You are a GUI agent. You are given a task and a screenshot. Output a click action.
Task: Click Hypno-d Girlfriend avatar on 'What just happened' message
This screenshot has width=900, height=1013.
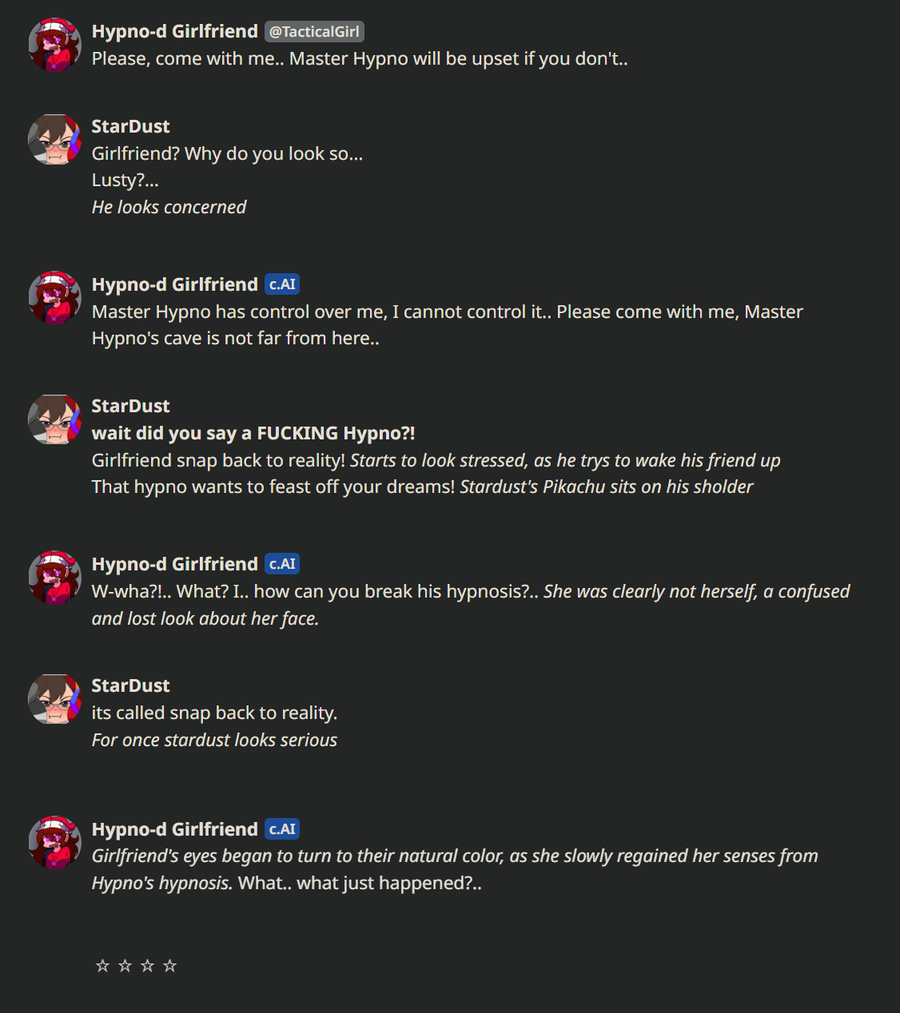54,842
